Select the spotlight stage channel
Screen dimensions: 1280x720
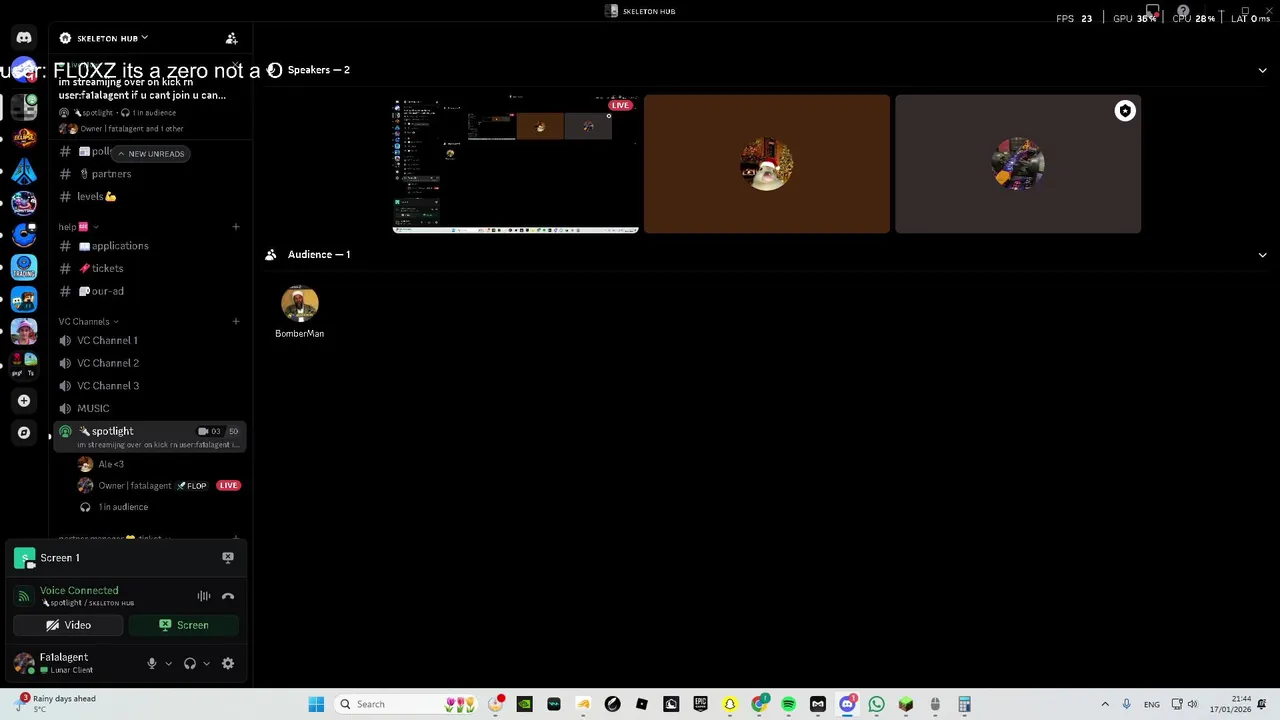tap(149, 437)
